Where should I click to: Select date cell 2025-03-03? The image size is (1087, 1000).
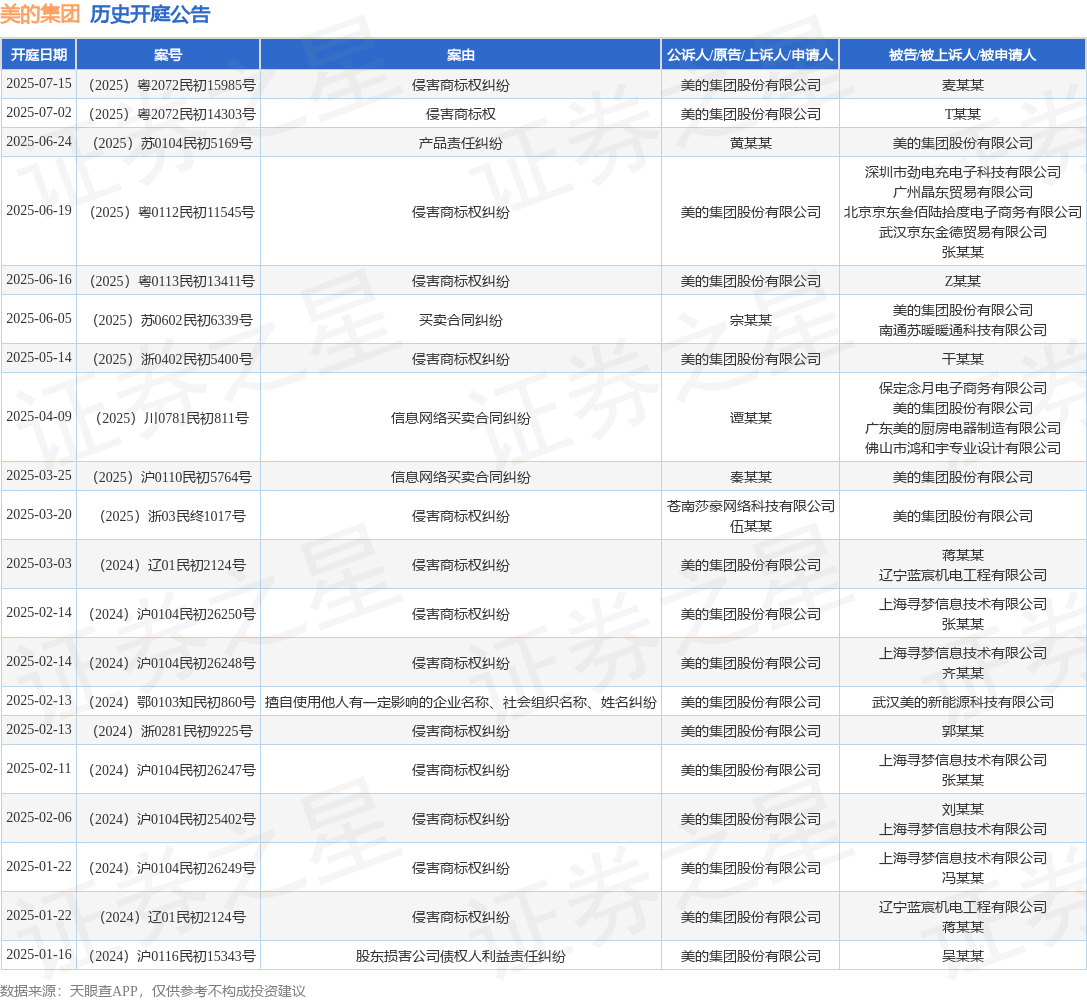click(x=39, y=563)
